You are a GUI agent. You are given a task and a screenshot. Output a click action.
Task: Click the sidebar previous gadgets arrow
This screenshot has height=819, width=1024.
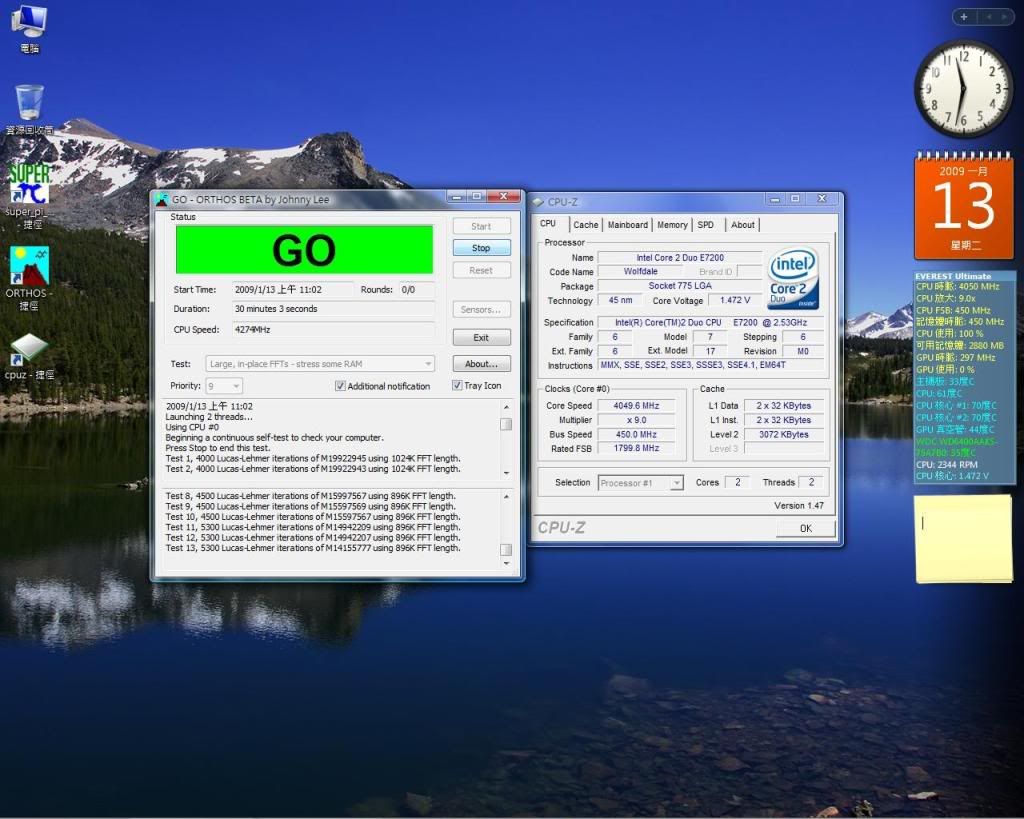click(x=990, y=17)
